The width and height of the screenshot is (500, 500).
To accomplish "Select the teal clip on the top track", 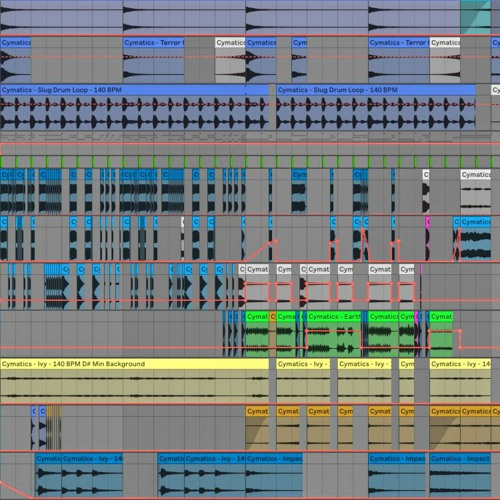I will tap(476, 17).
